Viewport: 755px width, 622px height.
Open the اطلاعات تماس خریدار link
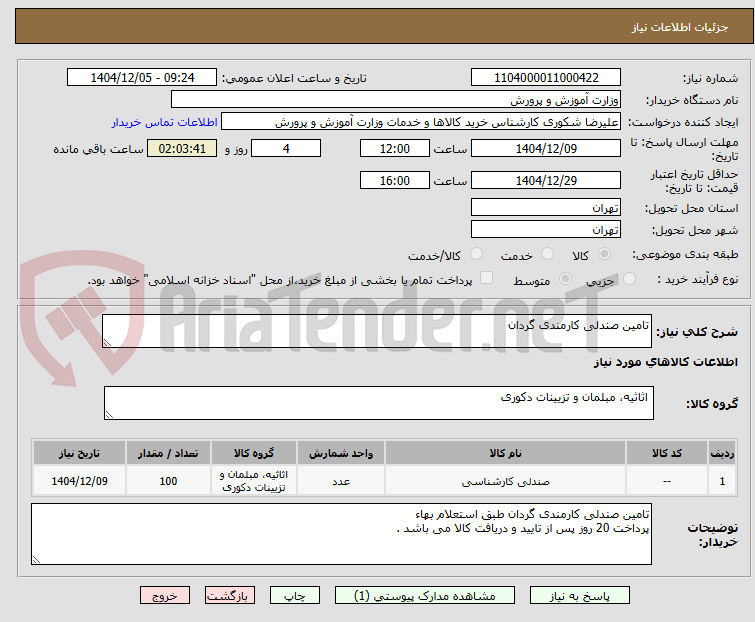tap(165, 122)
